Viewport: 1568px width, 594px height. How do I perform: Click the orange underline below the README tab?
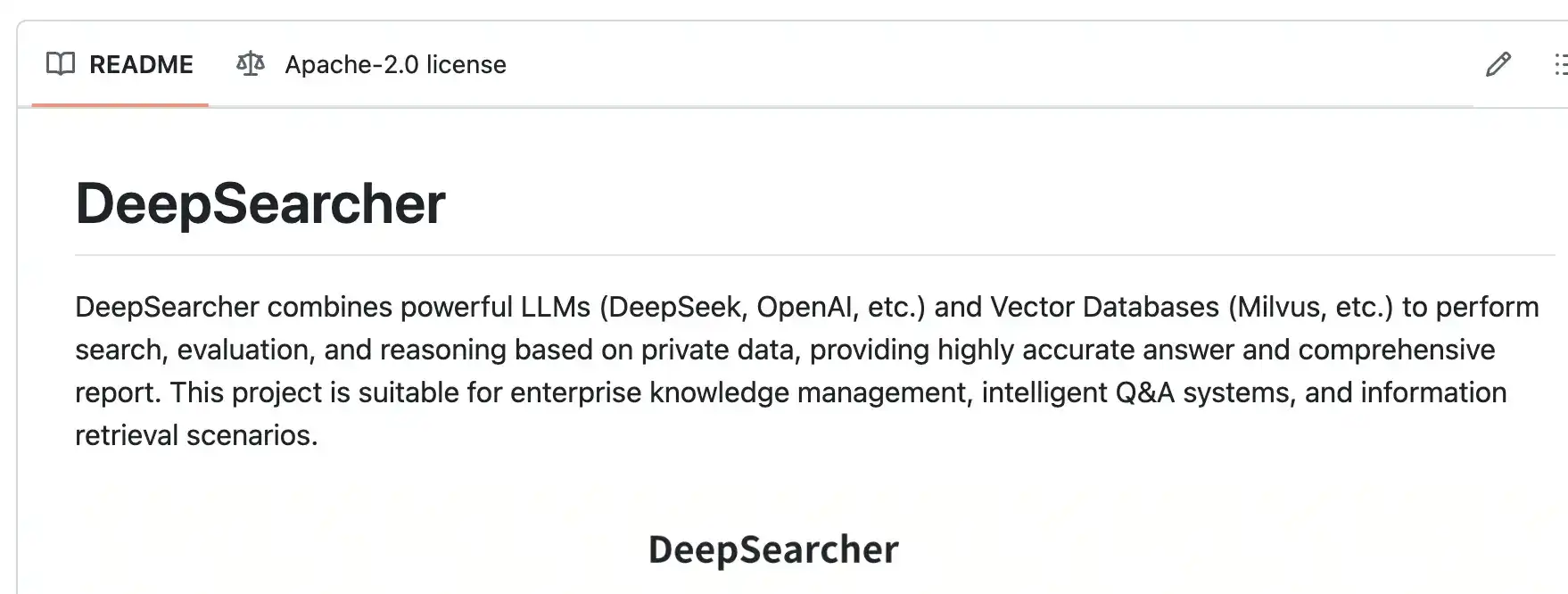[120, 105]
